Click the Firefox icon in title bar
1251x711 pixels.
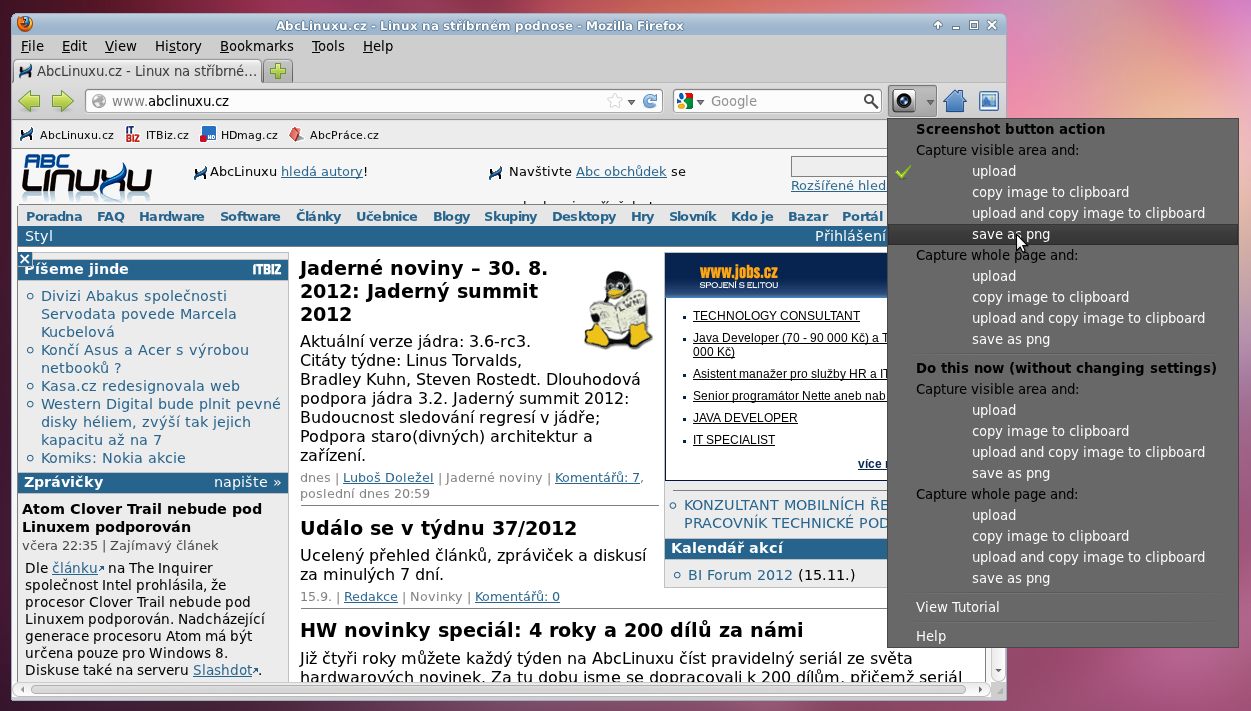click(25, 24)
